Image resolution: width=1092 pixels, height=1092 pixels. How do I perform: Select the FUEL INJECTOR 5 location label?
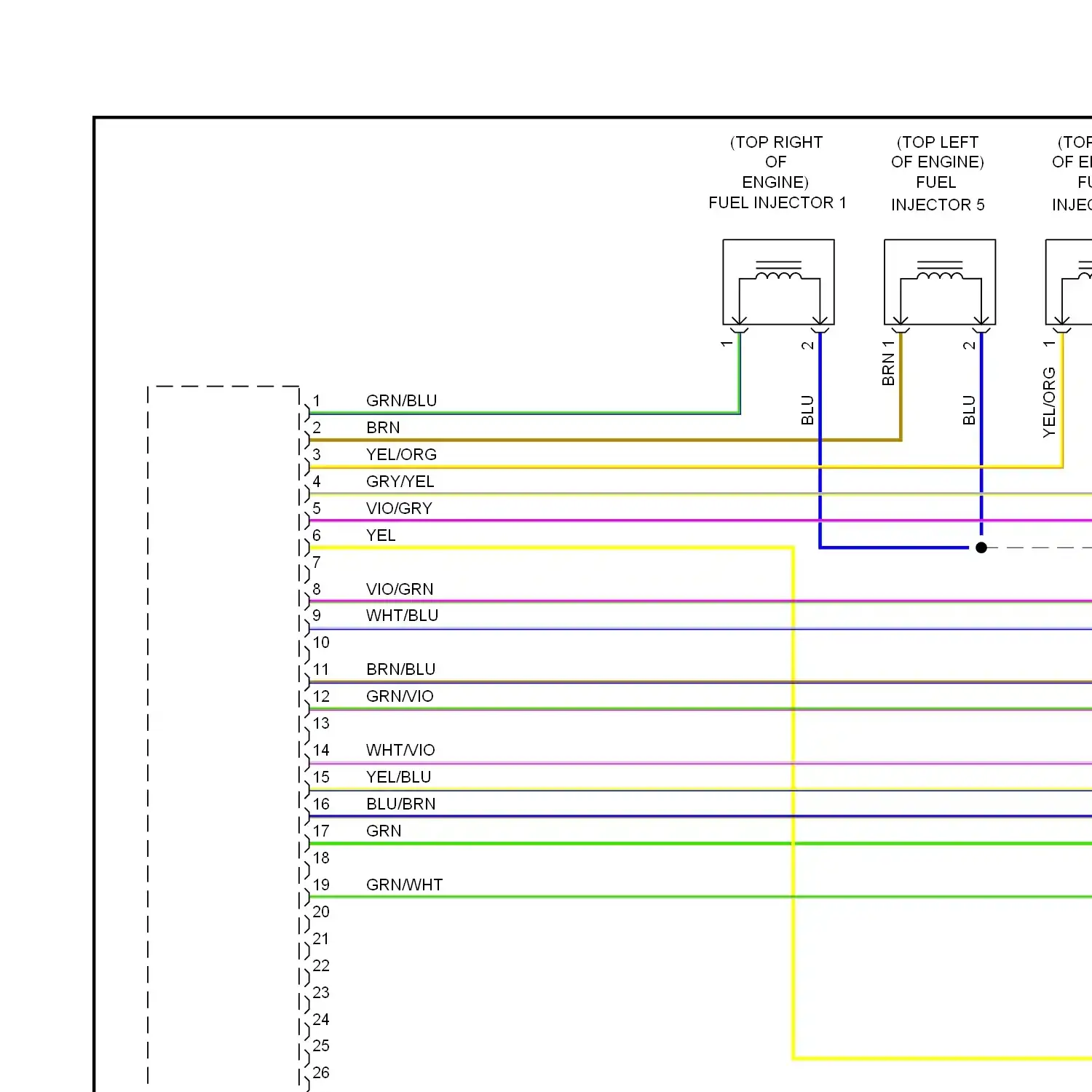pyautogui.click(x=938, y=173)
